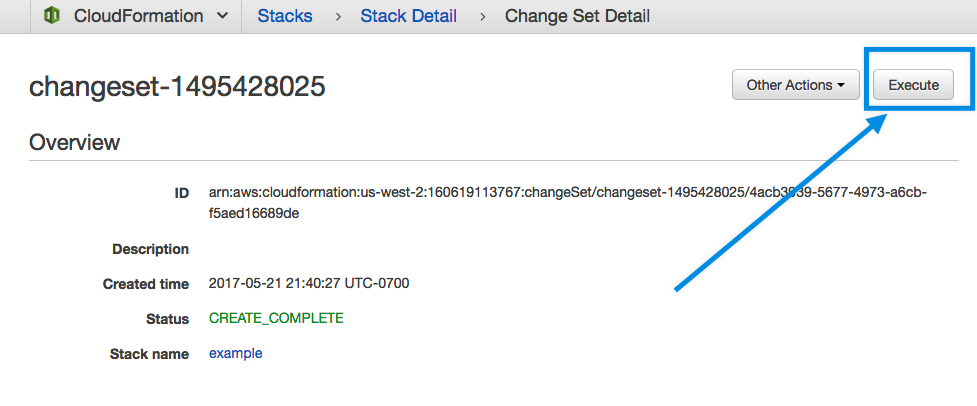Open the Other Actions dropdown

click(795, 85)
